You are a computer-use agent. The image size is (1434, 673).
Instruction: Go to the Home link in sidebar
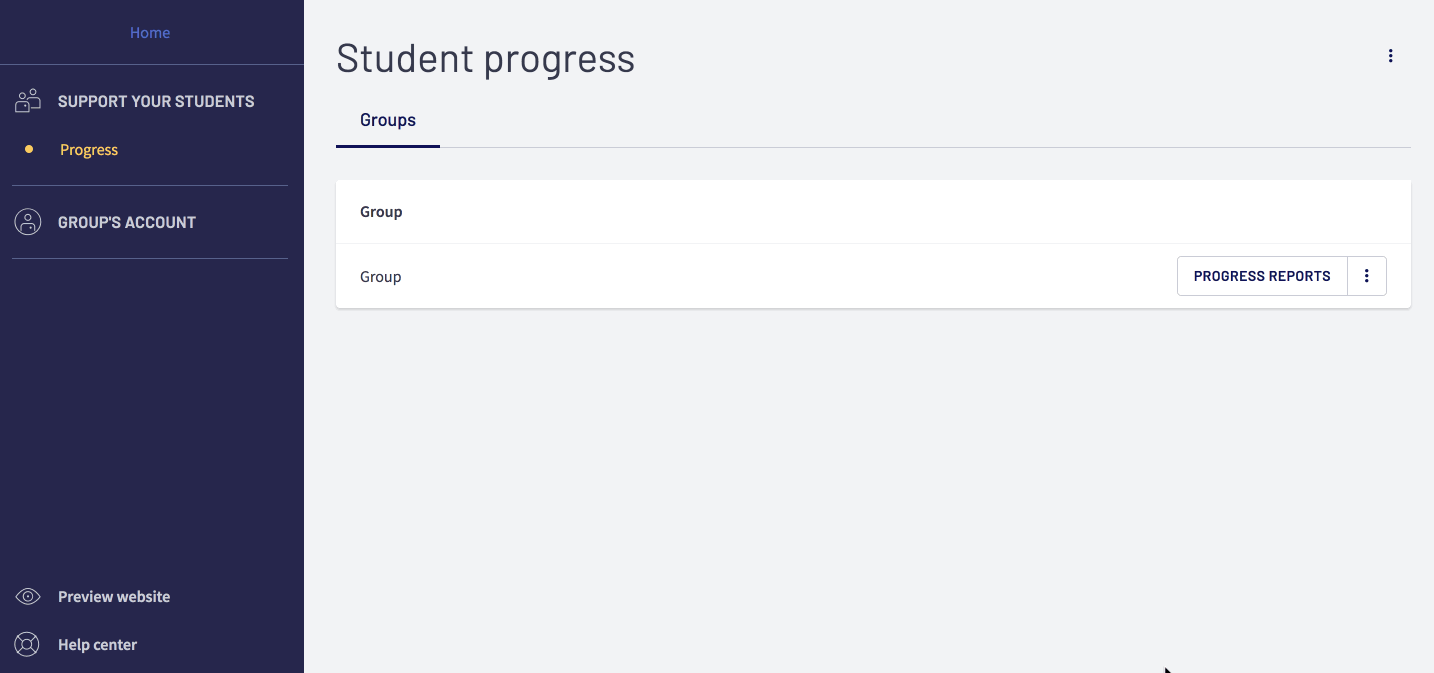[x=150, y=33]
